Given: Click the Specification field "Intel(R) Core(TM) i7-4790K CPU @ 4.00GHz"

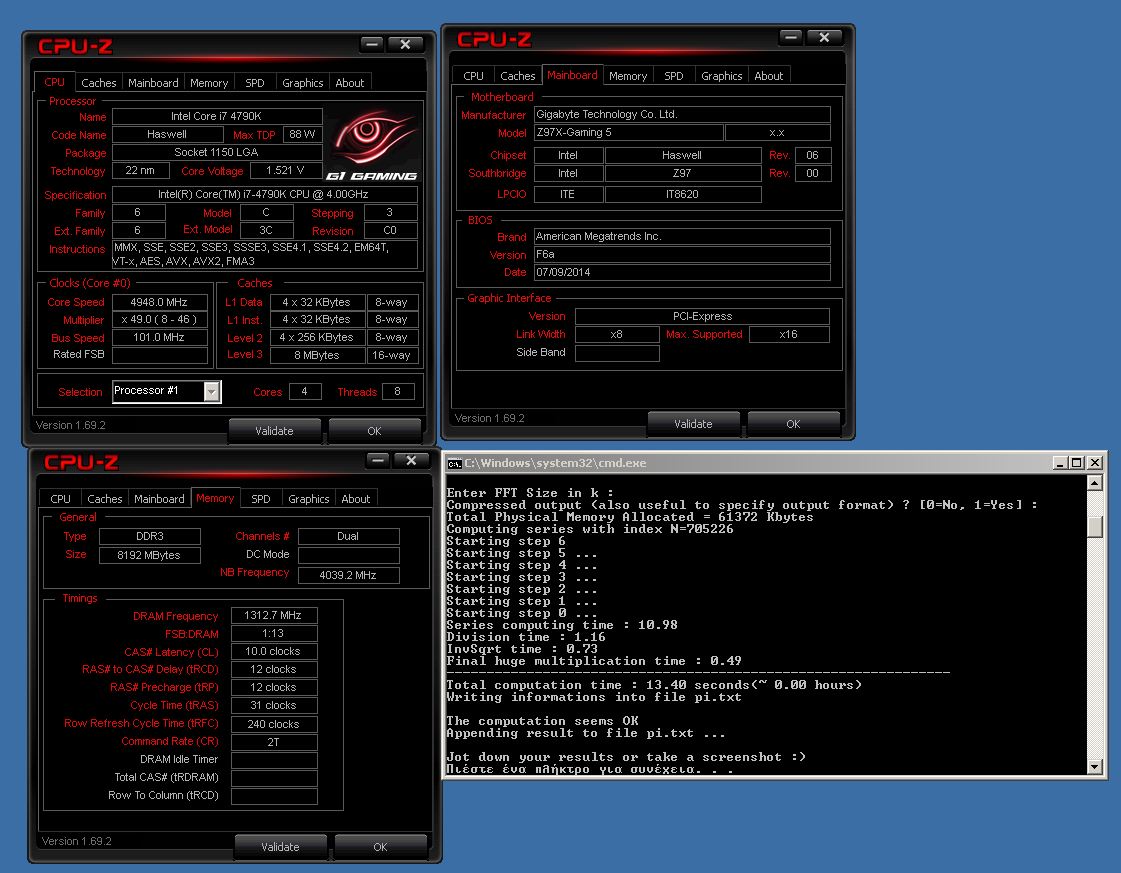Looking at the screenshot, I should [265, 194].
